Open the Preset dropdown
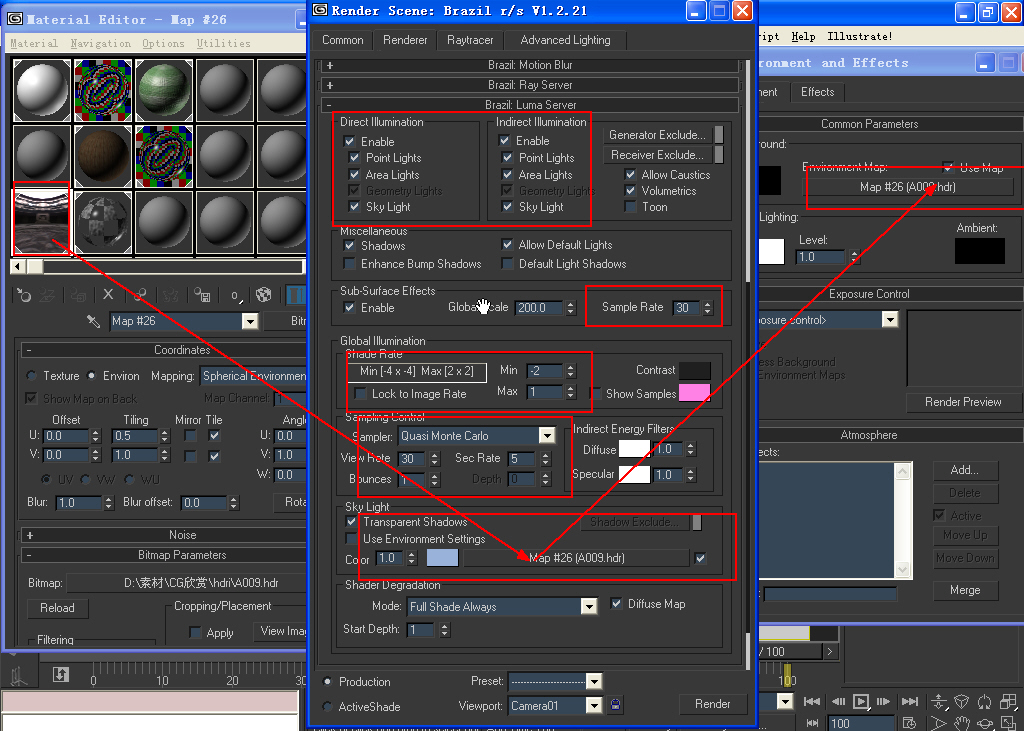1024x731 pixels. [x=594, y=681]
